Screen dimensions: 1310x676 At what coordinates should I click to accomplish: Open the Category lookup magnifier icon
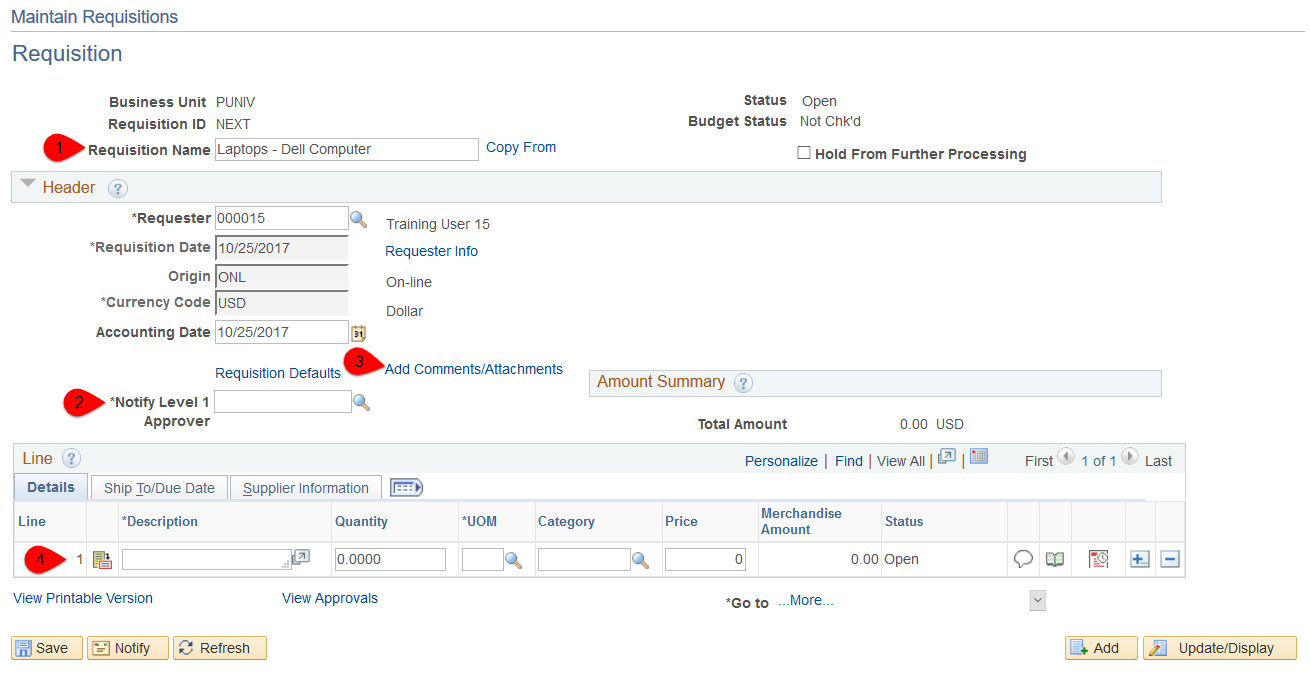pos(641,560)
